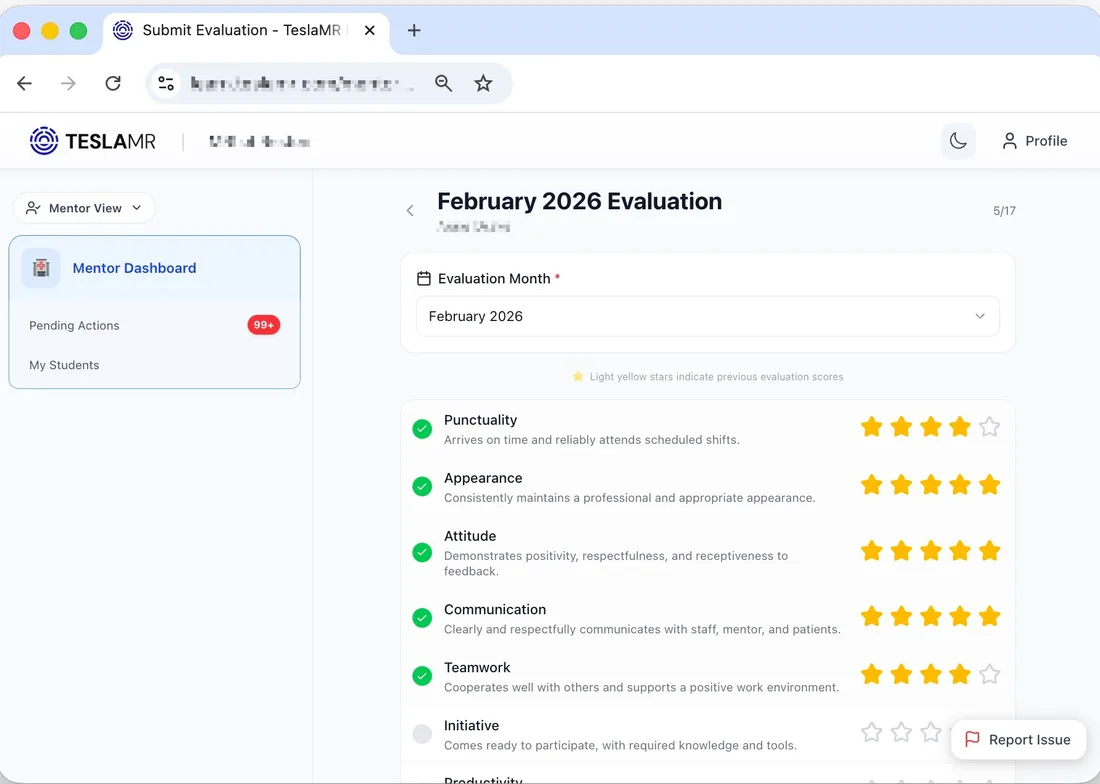Click the green checkmark beside Punctuality
The height and width of the screenshot is (784, 1100).
pyautogui.click(x=421, y=428)
